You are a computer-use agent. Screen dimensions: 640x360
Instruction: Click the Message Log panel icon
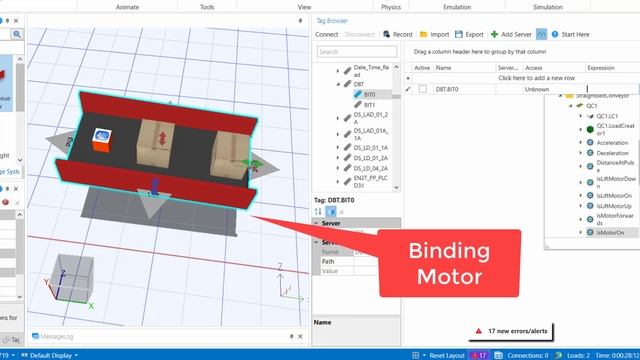tap(36, 336)
